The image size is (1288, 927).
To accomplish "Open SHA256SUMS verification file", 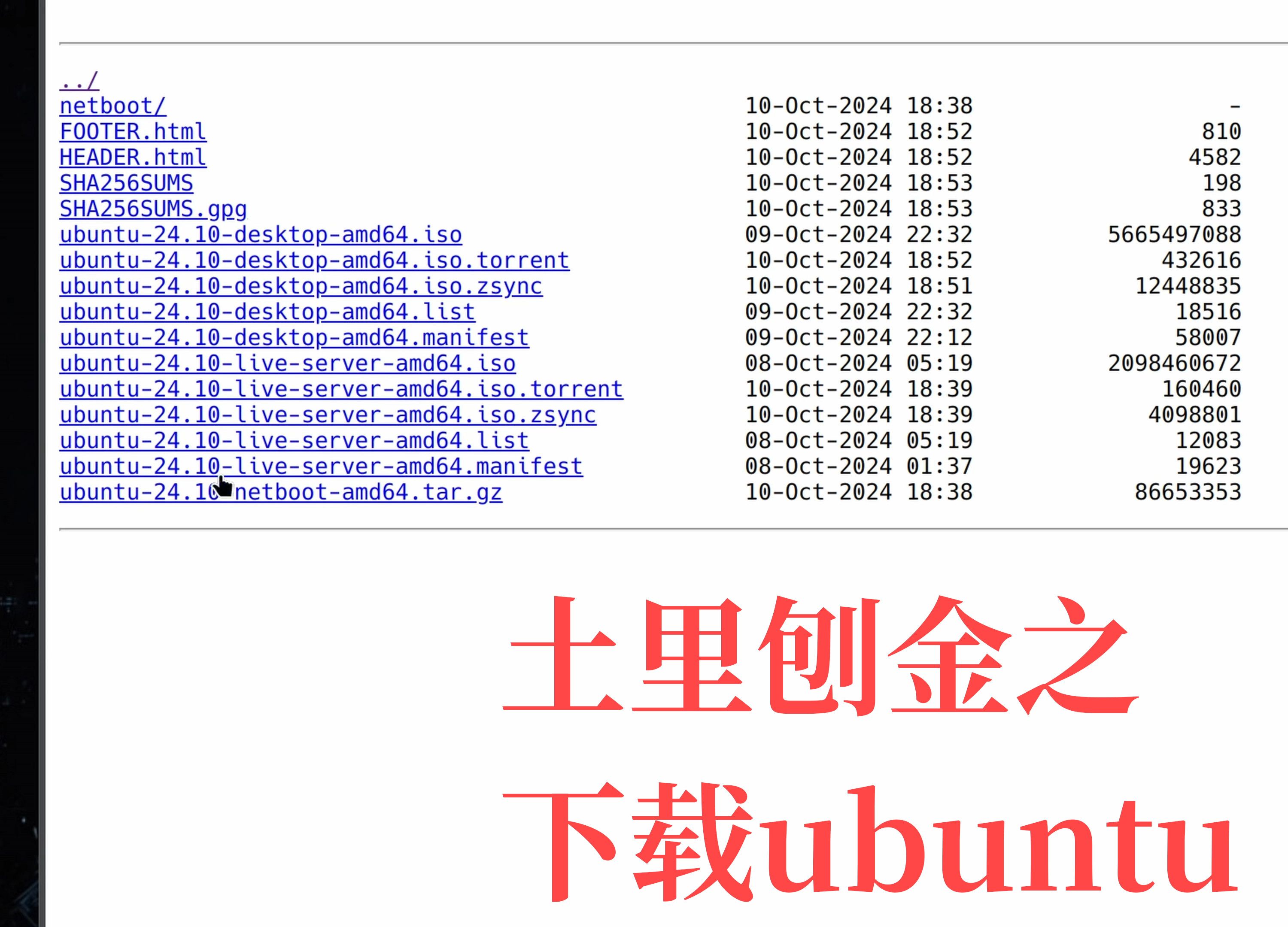I will point(126,182).
